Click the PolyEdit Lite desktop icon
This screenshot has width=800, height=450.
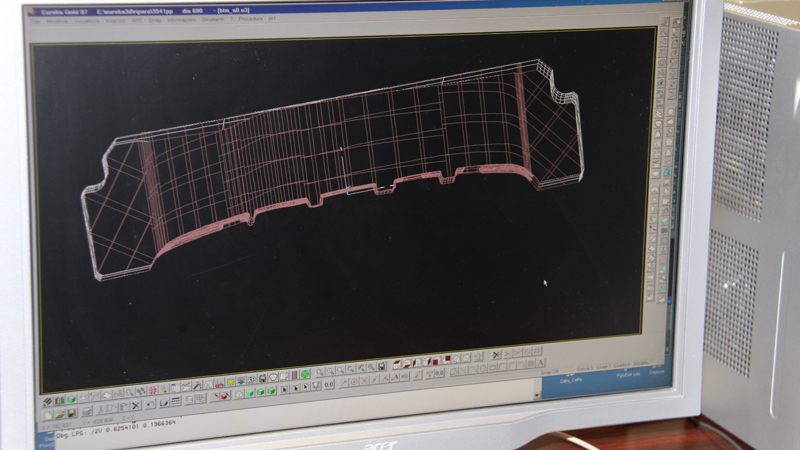click(628, 374)
